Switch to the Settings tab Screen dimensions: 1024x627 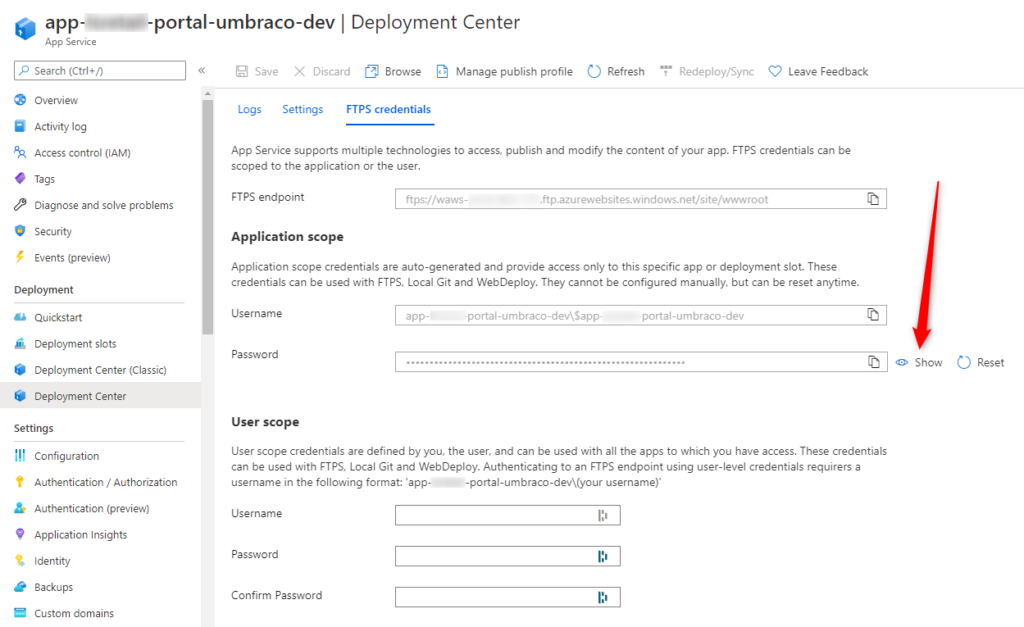coord(302,109)
